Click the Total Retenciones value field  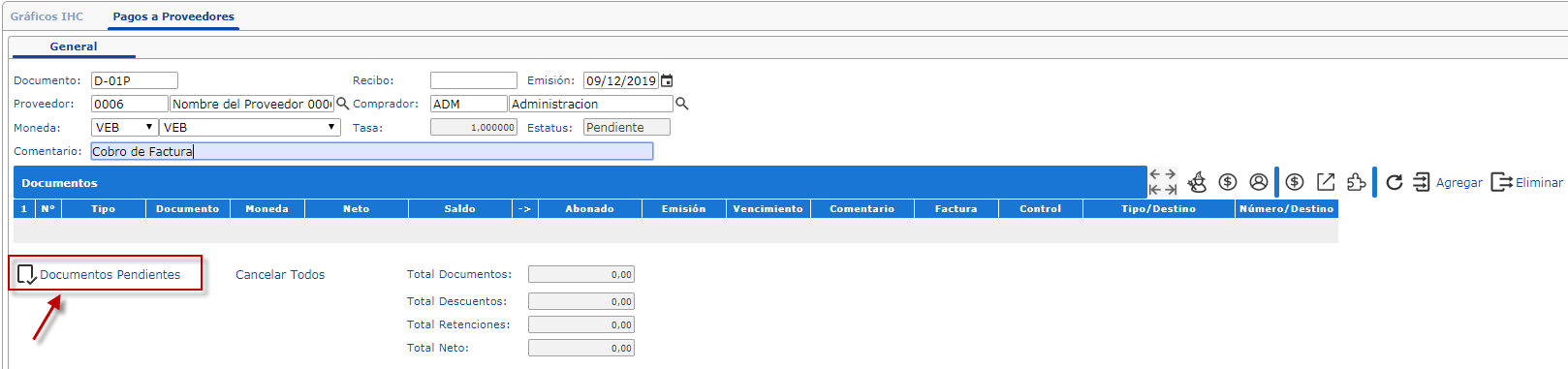coord(581,324)
